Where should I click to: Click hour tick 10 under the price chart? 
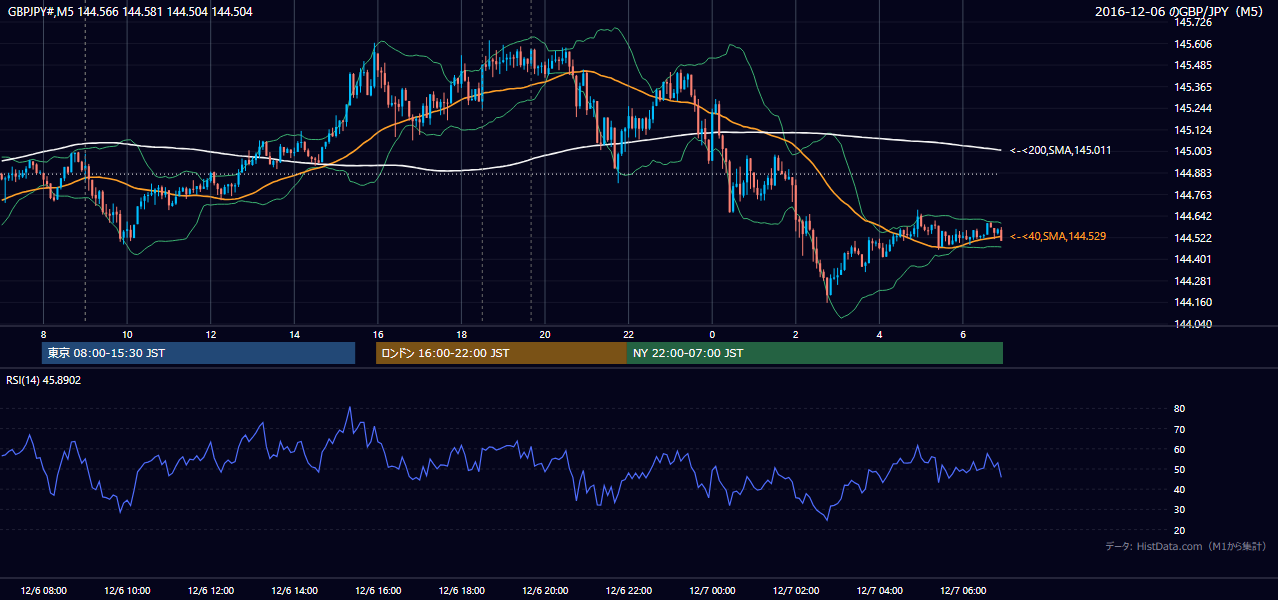pyautogui.click(x=127, y=334)
